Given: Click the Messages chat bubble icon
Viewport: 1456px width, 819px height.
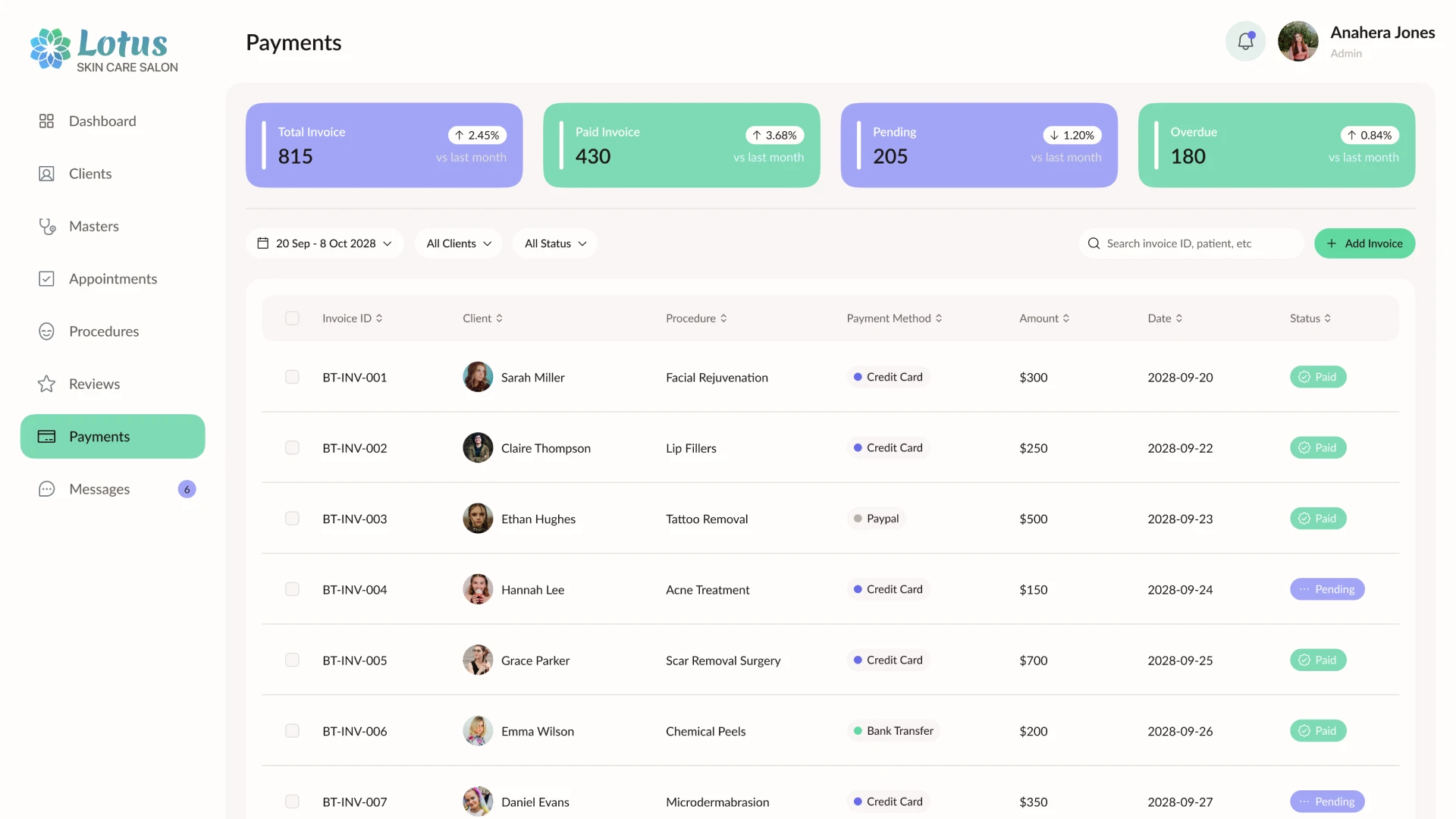Looking at the screenshot, I should (46, 489).
